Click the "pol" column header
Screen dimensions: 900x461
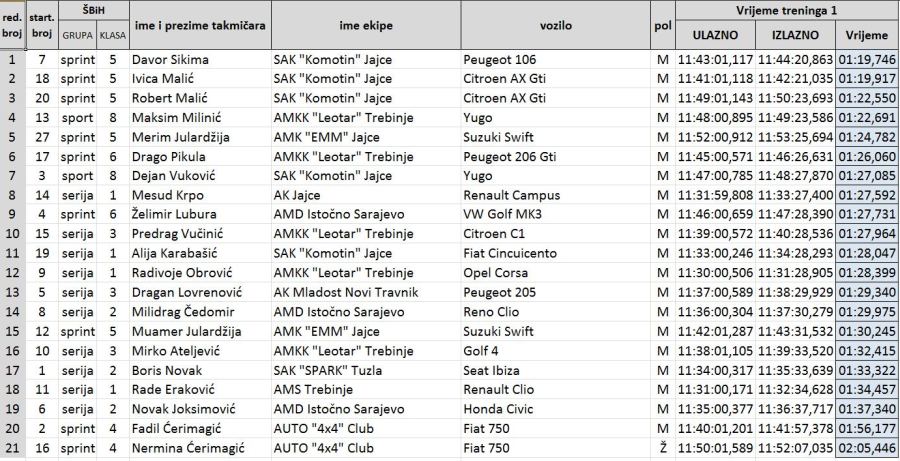coord(662,25)
